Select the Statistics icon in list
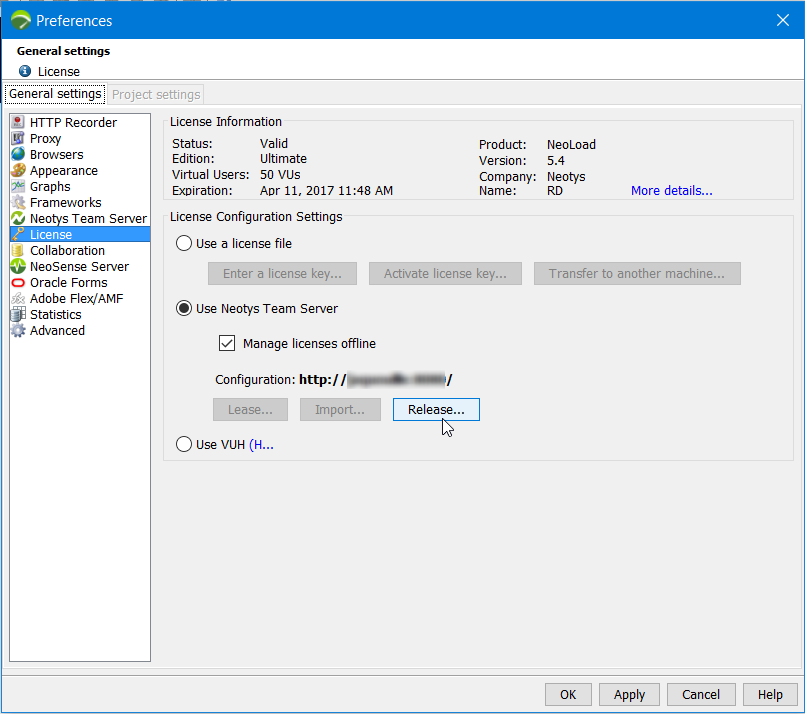Image resolution: width=805 pixels, height=714 pixels. (18, 315)
